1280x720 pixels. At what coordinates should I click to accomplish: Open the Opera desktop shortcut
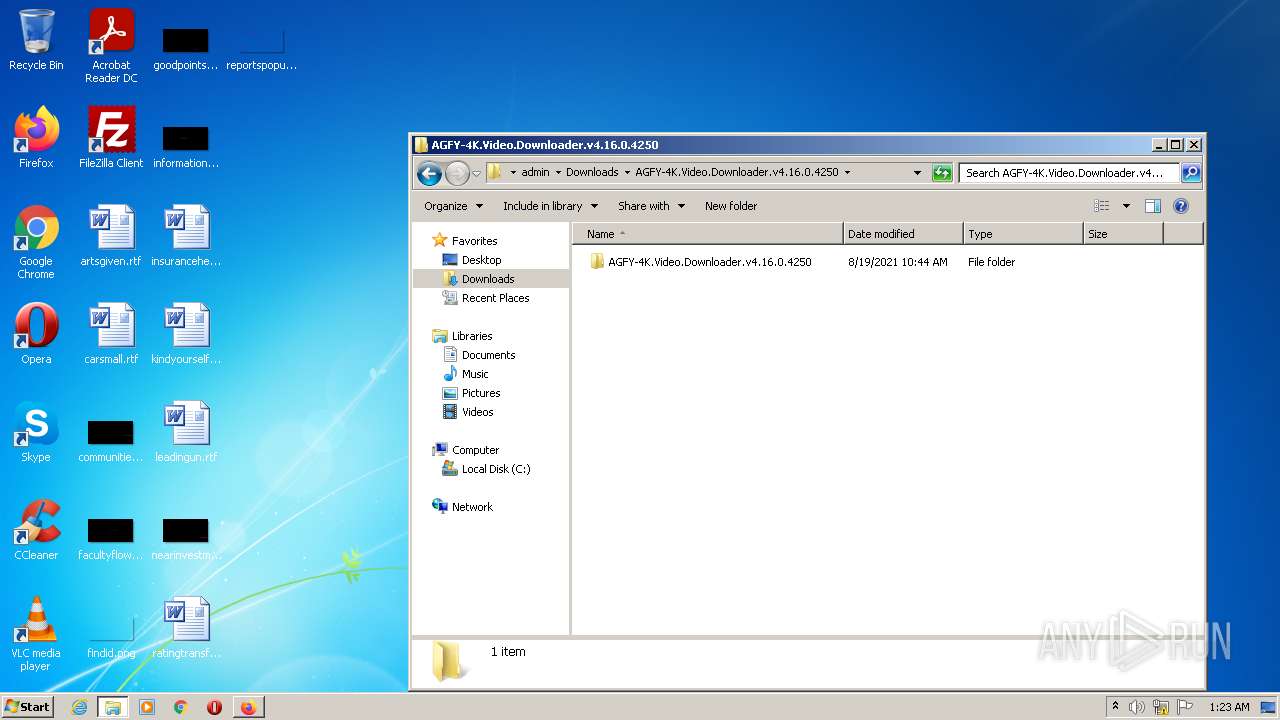click(x=36, y=334)
